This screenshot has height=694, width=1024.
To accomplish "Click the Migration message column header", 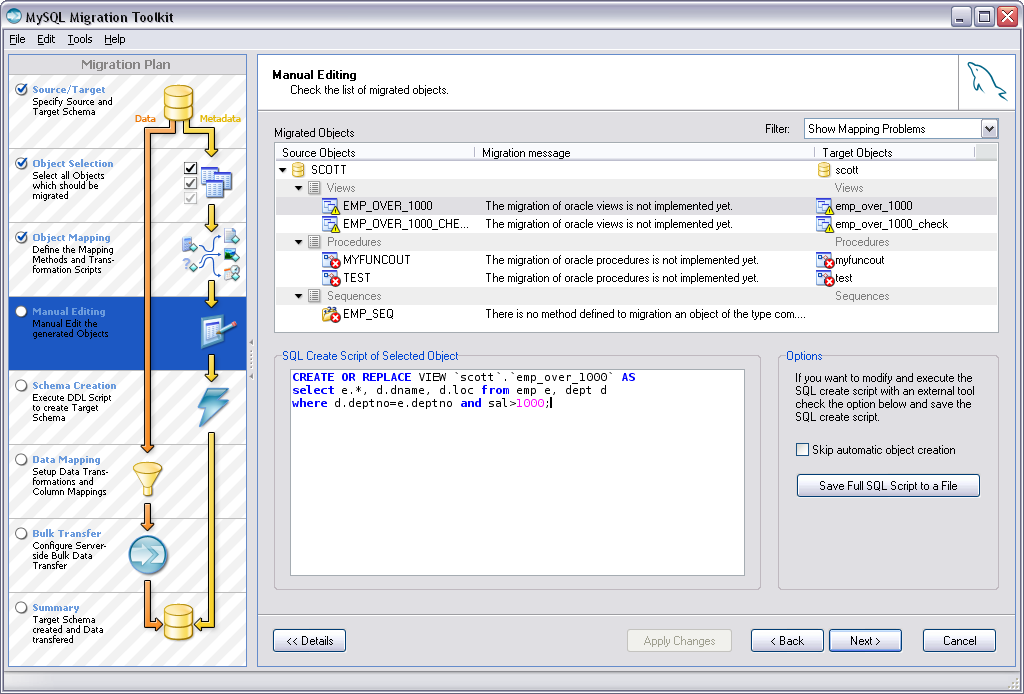I will 645,153.
